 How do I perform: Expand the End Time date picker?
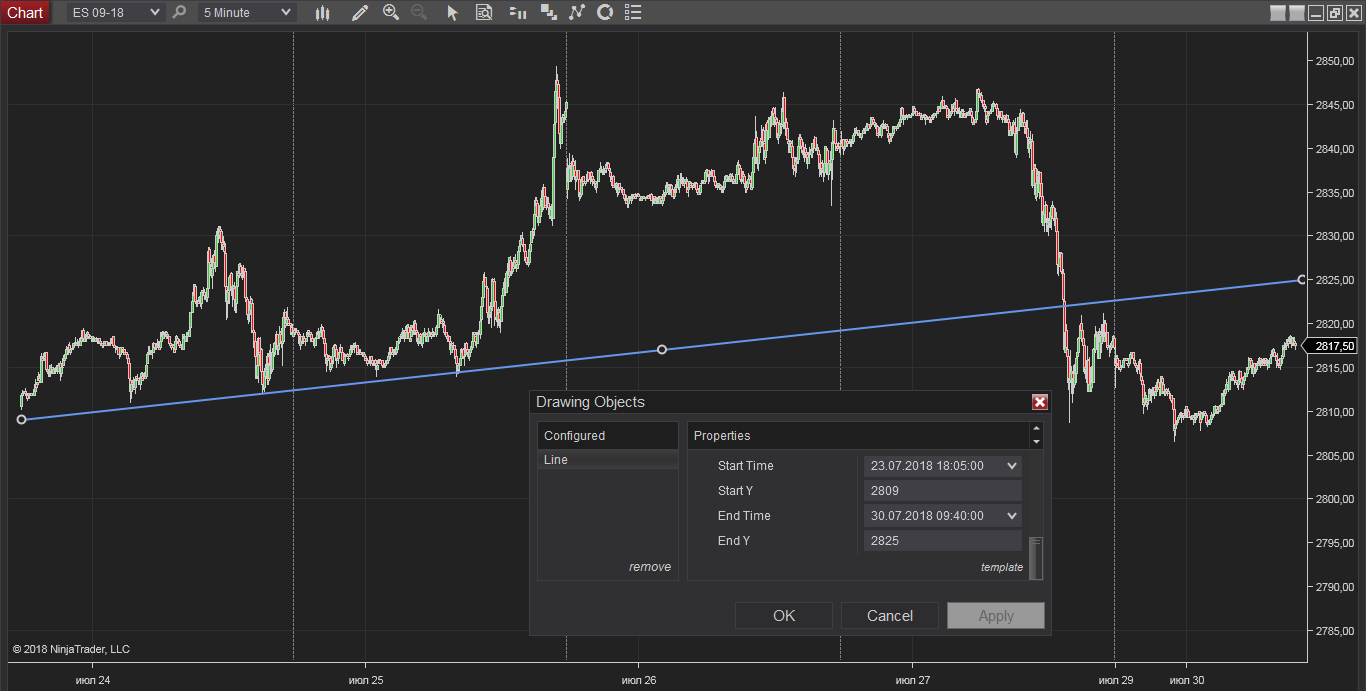coord(1012,515)
